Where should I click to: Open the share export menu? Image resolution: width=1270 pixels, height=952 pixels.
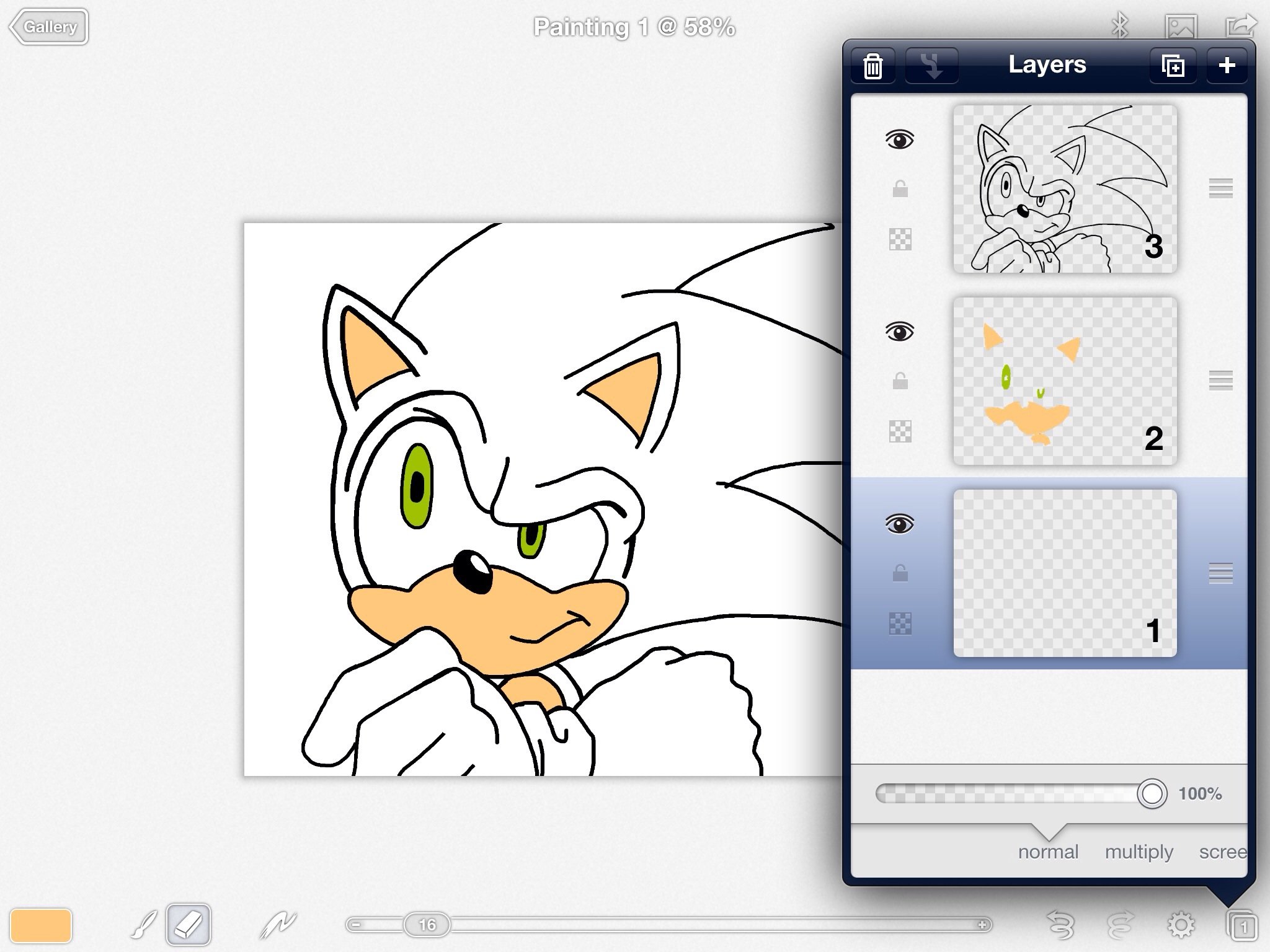[x=1241, y=26]
